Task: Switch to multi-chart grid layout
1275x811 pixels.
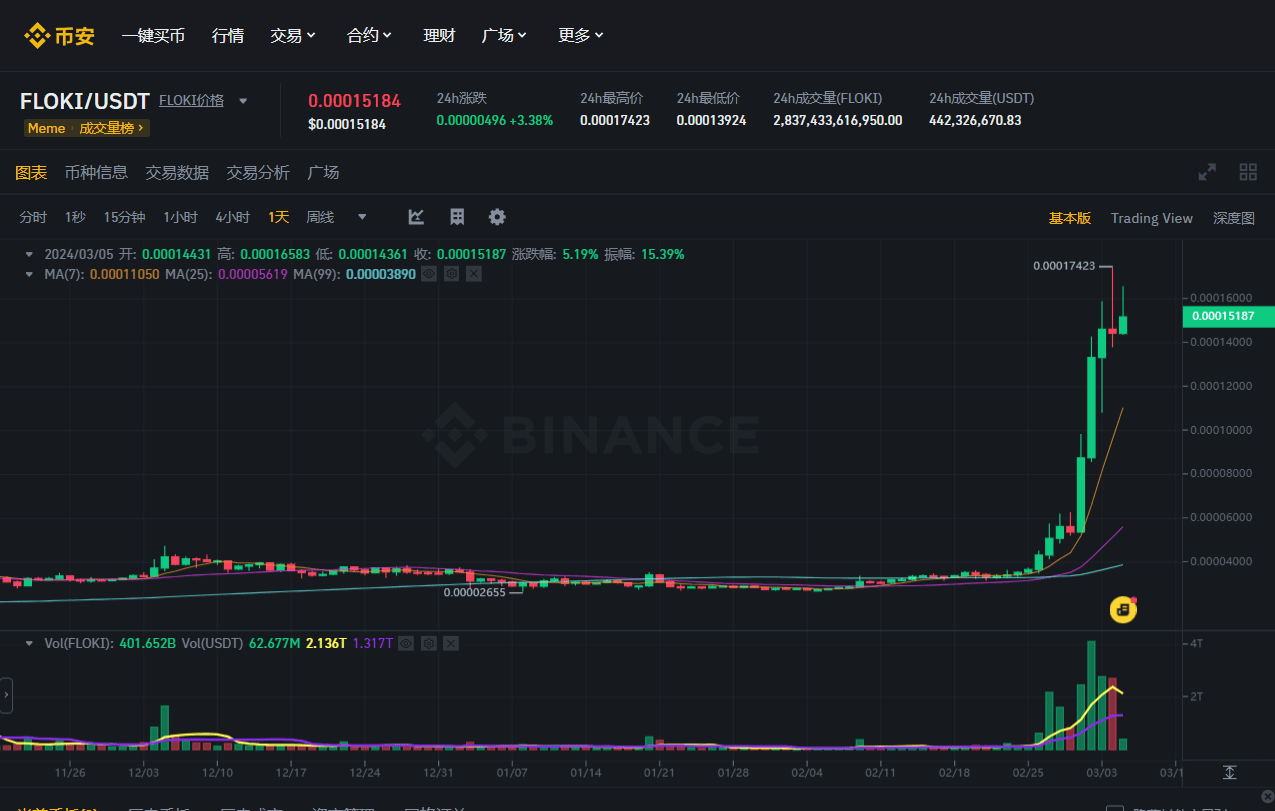Action: point(1248,172)
